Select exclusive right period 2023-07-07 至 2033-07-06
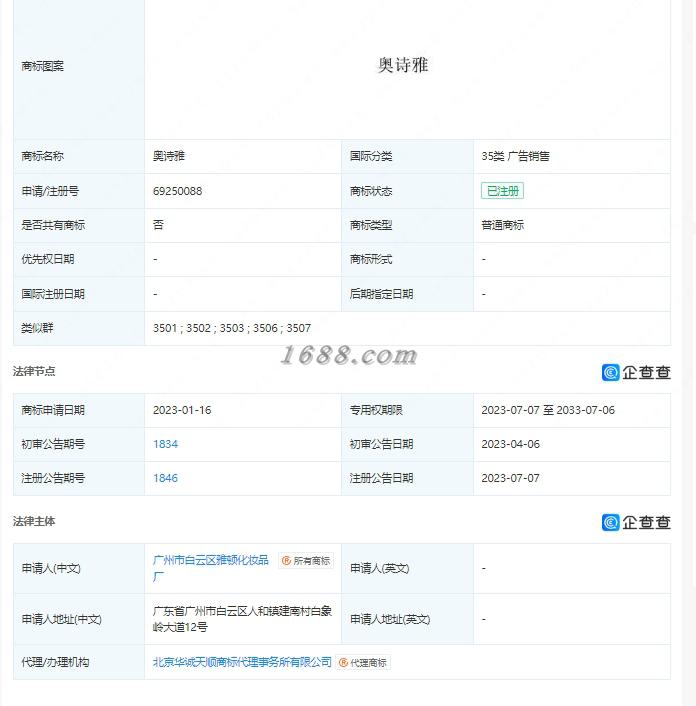 [548, 410]
